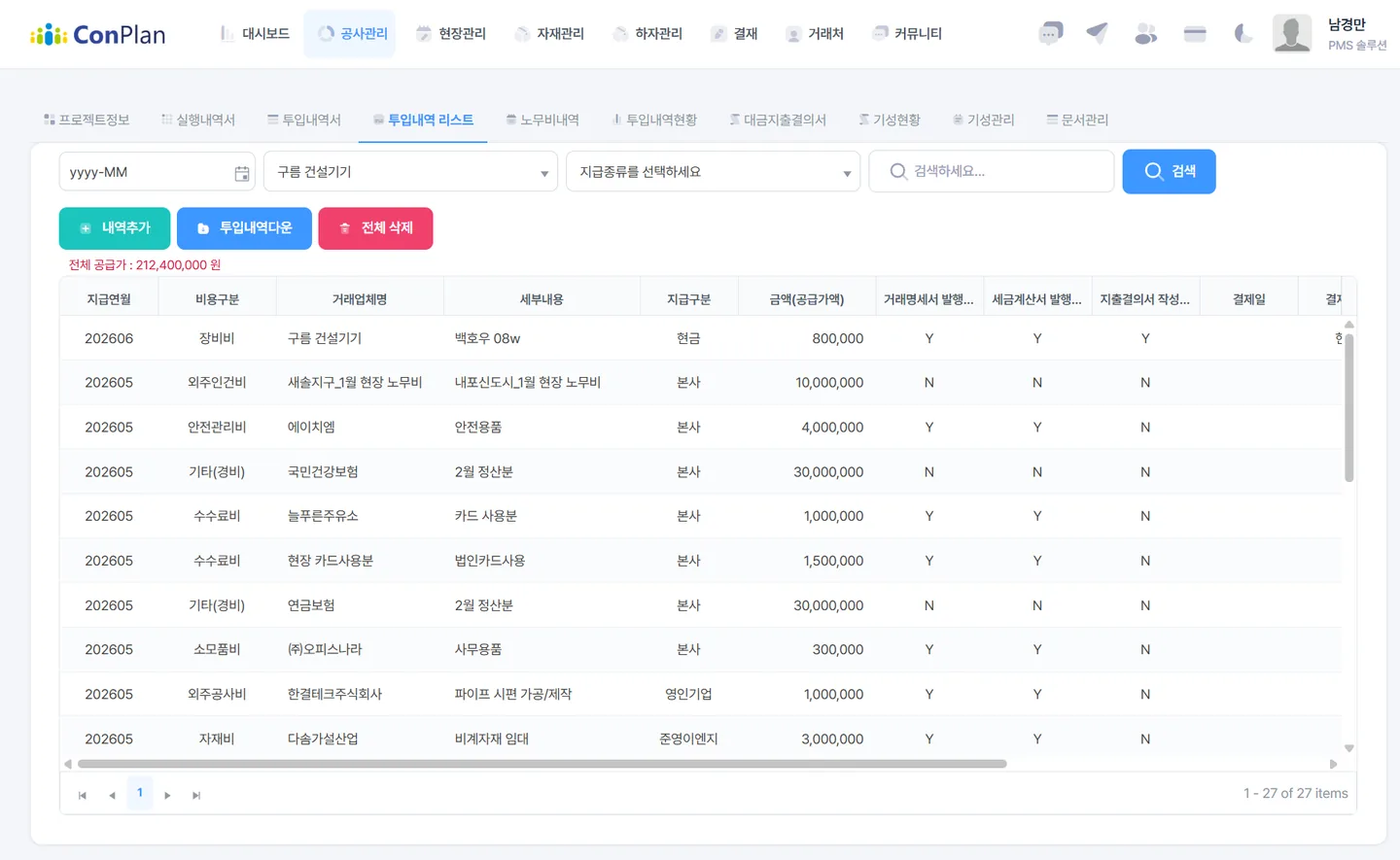Screen dimensions: 1400x860
Task: Click the card icon in header
Action: [1195, 33]
